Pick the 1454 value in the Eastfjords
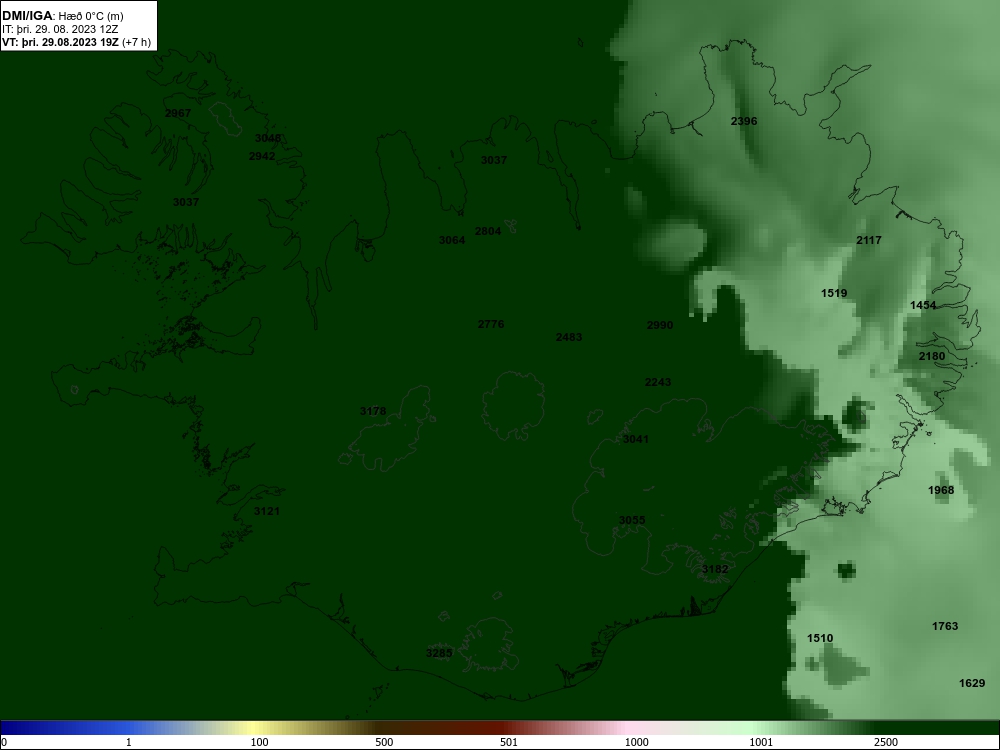The height and width of the screenshot is (750, 1000). tap(923, 305)
